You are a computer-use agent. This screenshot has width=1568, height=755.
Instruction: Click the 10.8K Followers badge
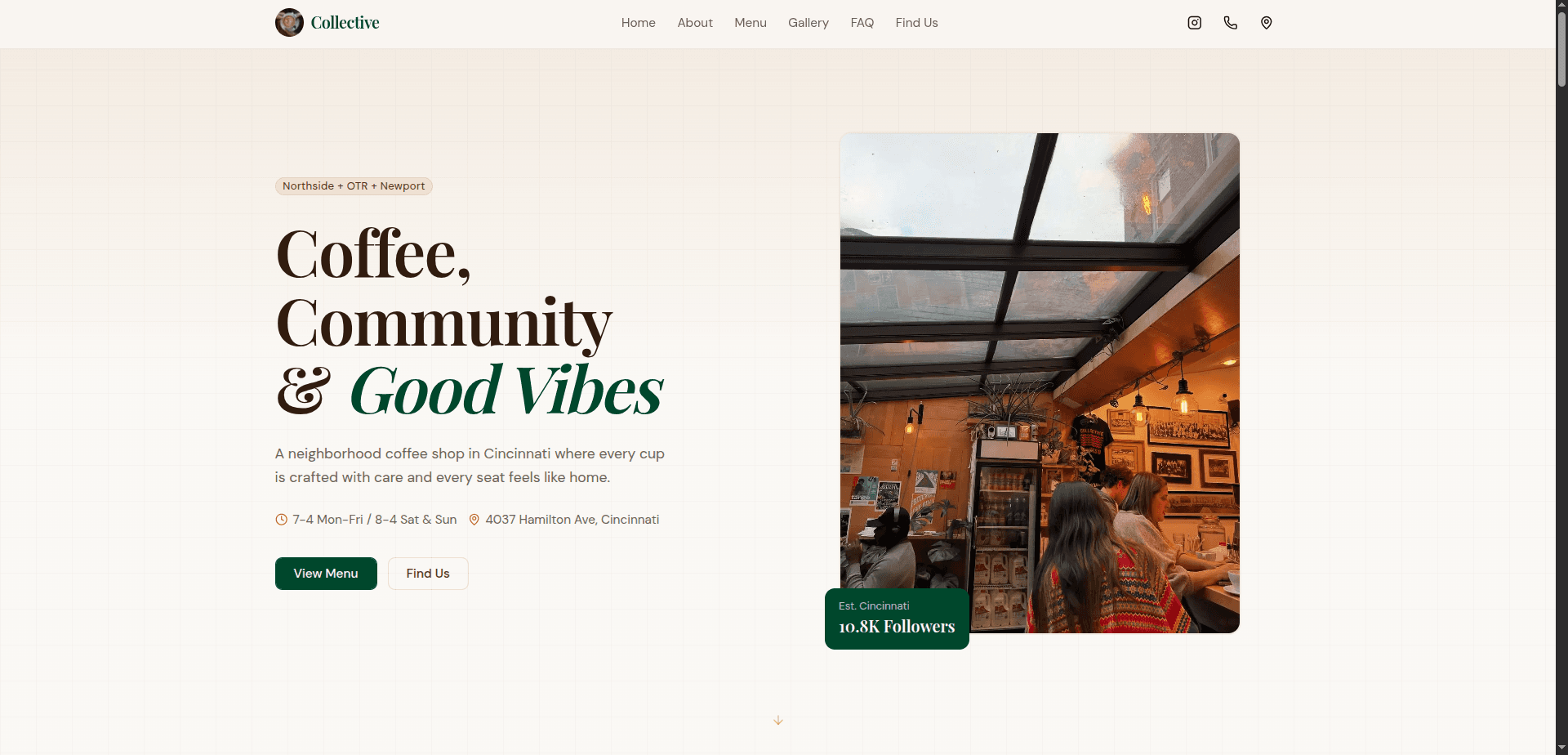(x=897, y=619)
